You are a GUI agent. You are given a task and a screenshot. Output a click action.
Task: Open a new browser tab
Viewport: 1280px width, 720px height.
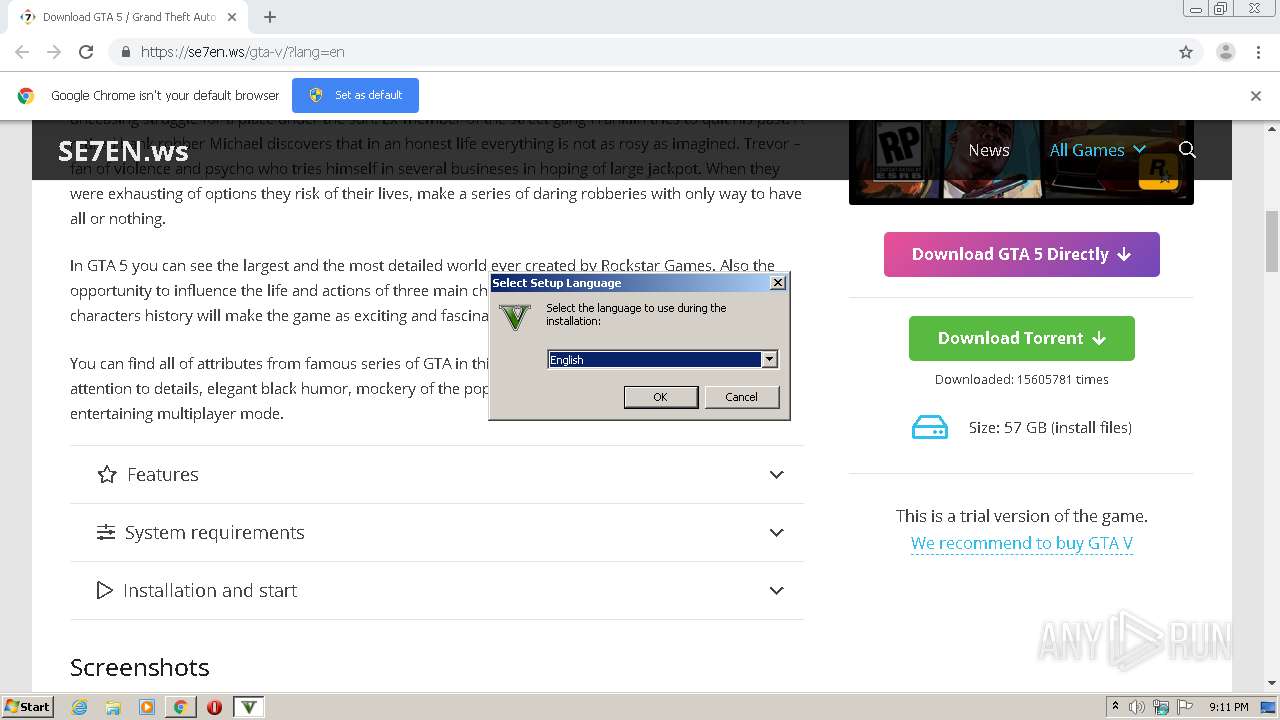(270, 17)
